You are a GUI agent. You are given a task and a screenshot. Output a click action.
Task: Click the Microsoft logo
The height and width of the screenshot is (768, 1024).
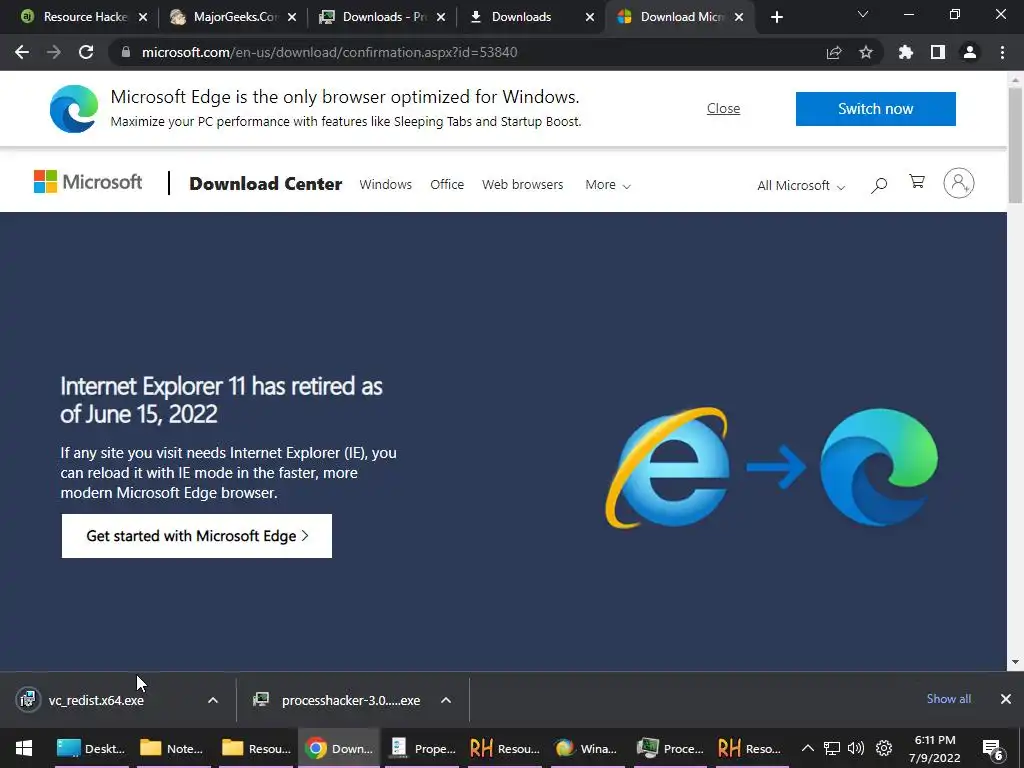pos(88,182)
